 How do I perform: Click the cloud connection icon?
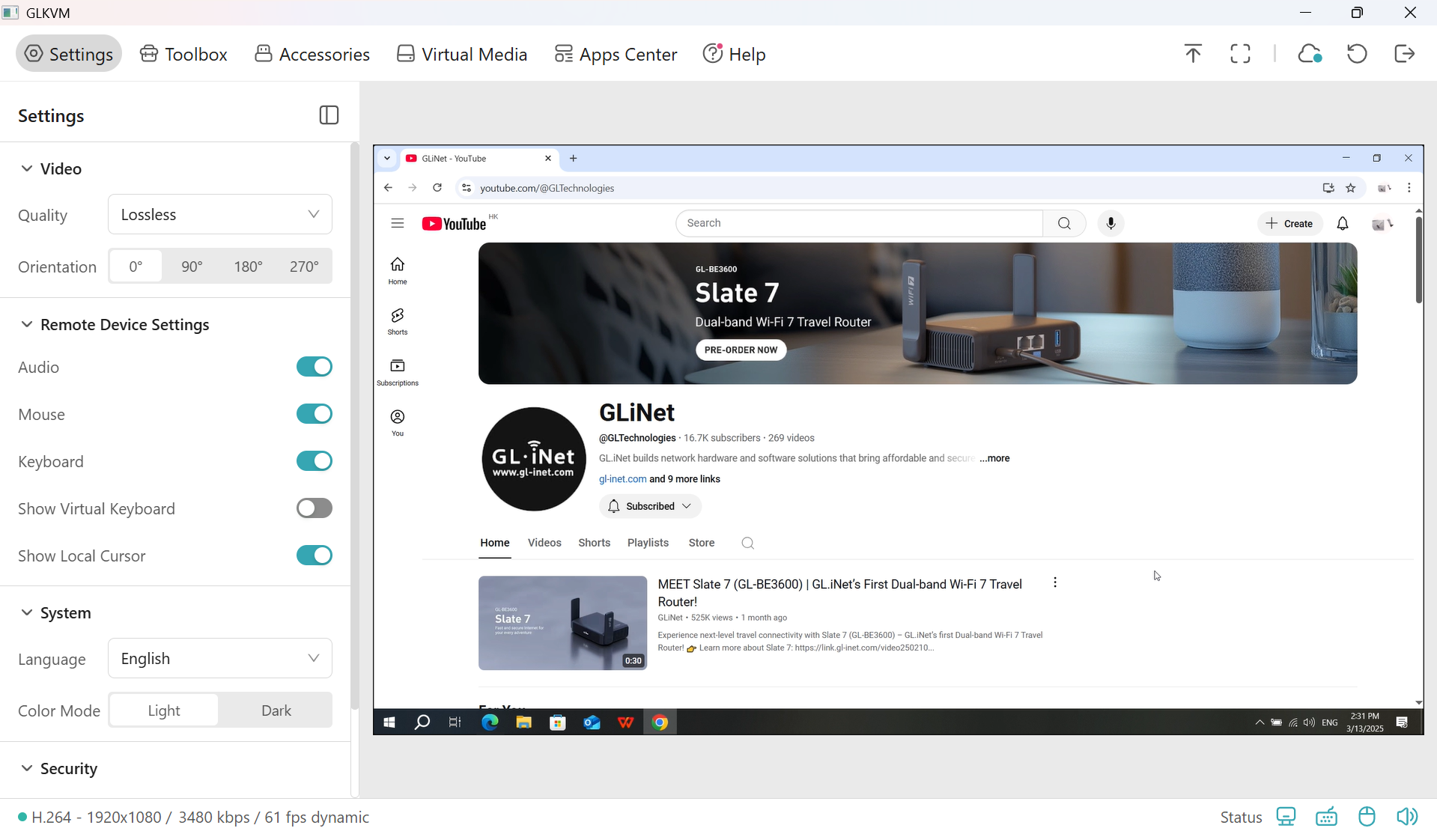click(1310, 54)
